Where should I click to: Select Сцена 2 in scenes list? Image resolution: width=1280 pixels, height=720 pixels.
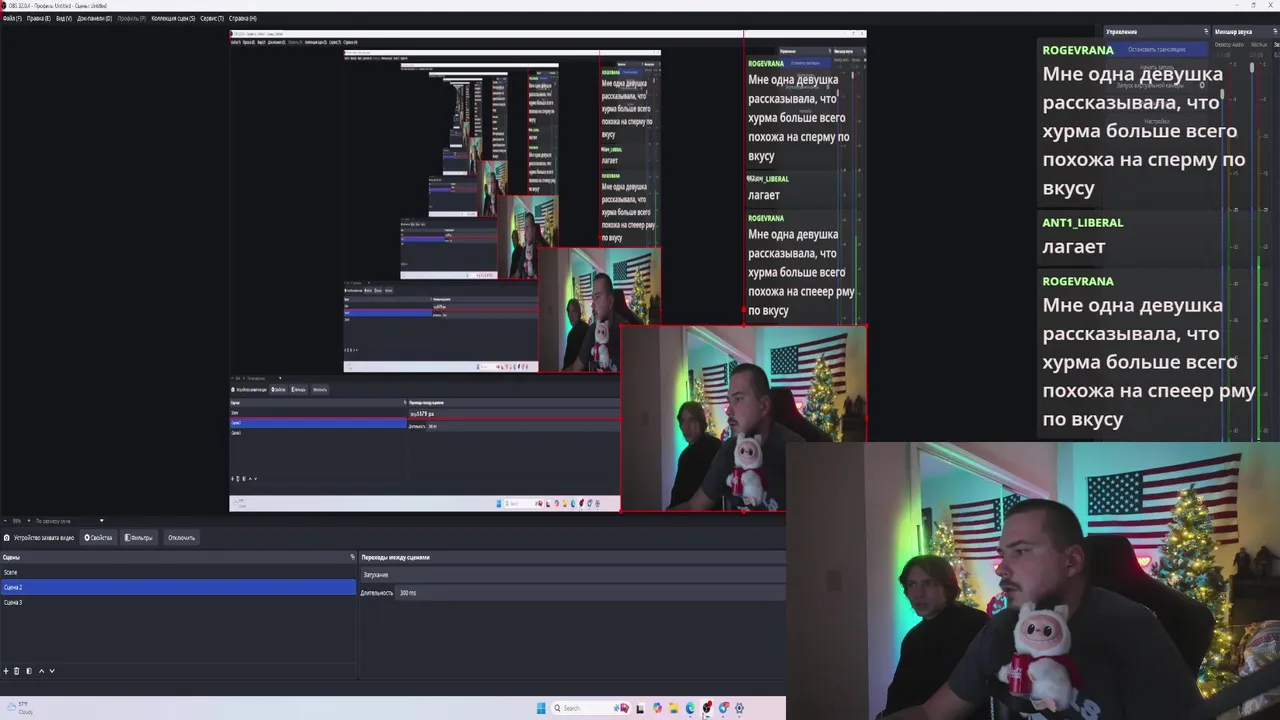pos(178,587)
